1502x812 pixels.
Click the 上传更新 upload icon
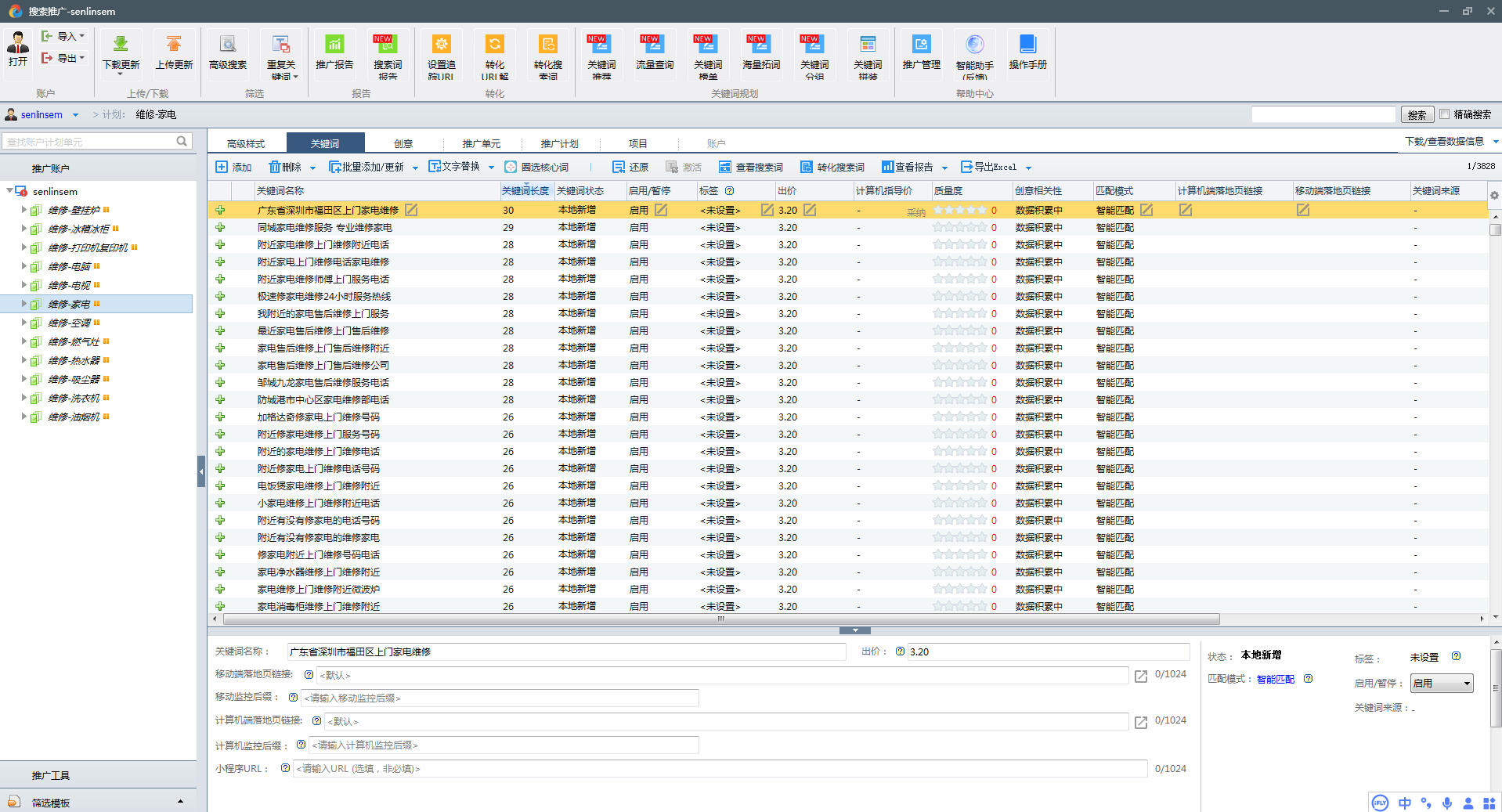[x=174, y=45]
